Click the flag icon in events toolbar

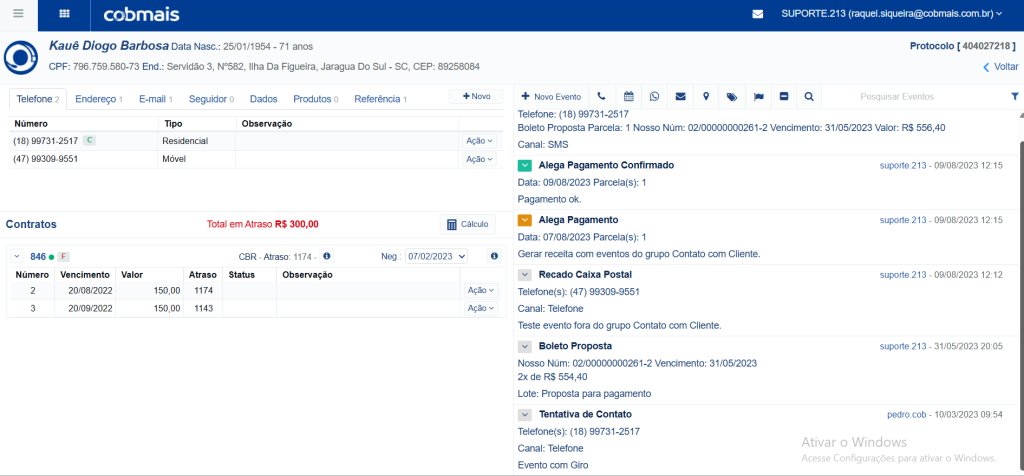click(x=758, y=97)
